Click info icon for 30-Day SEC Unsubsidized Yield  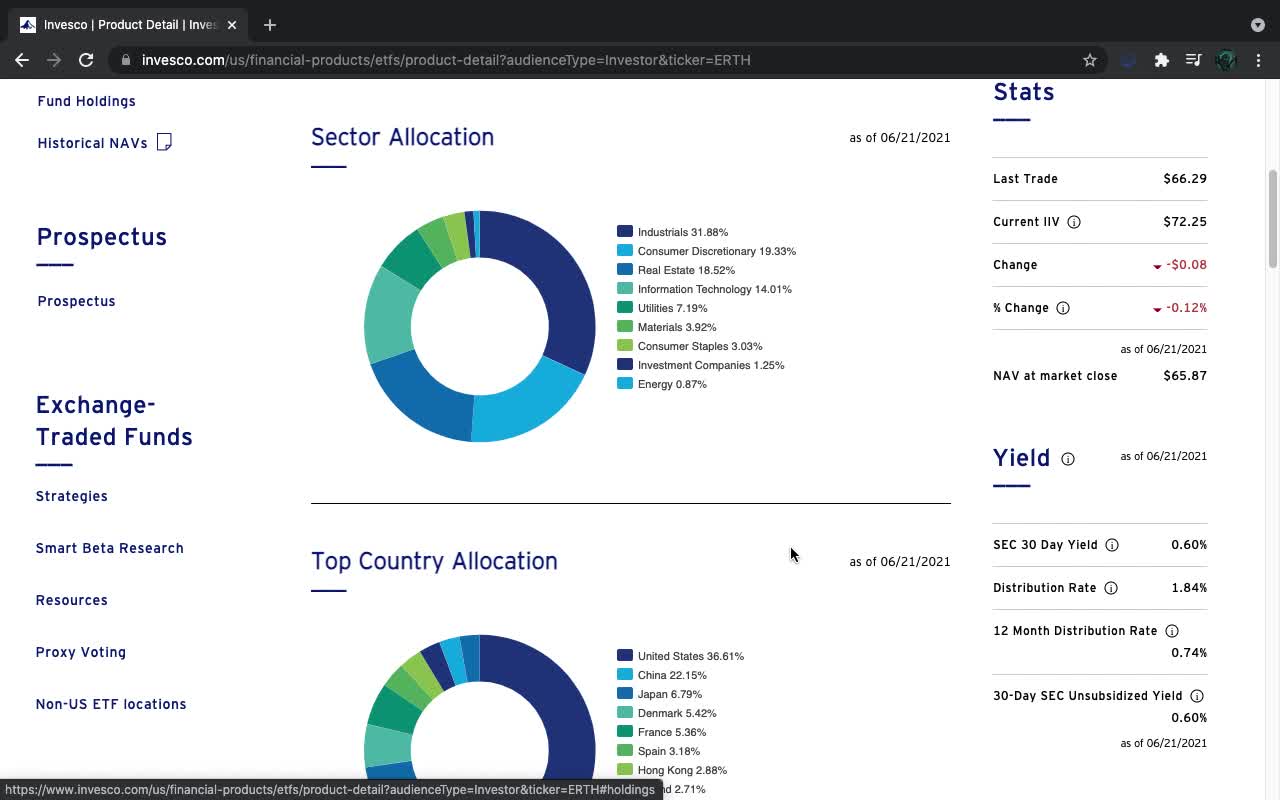pos(1197,696)
